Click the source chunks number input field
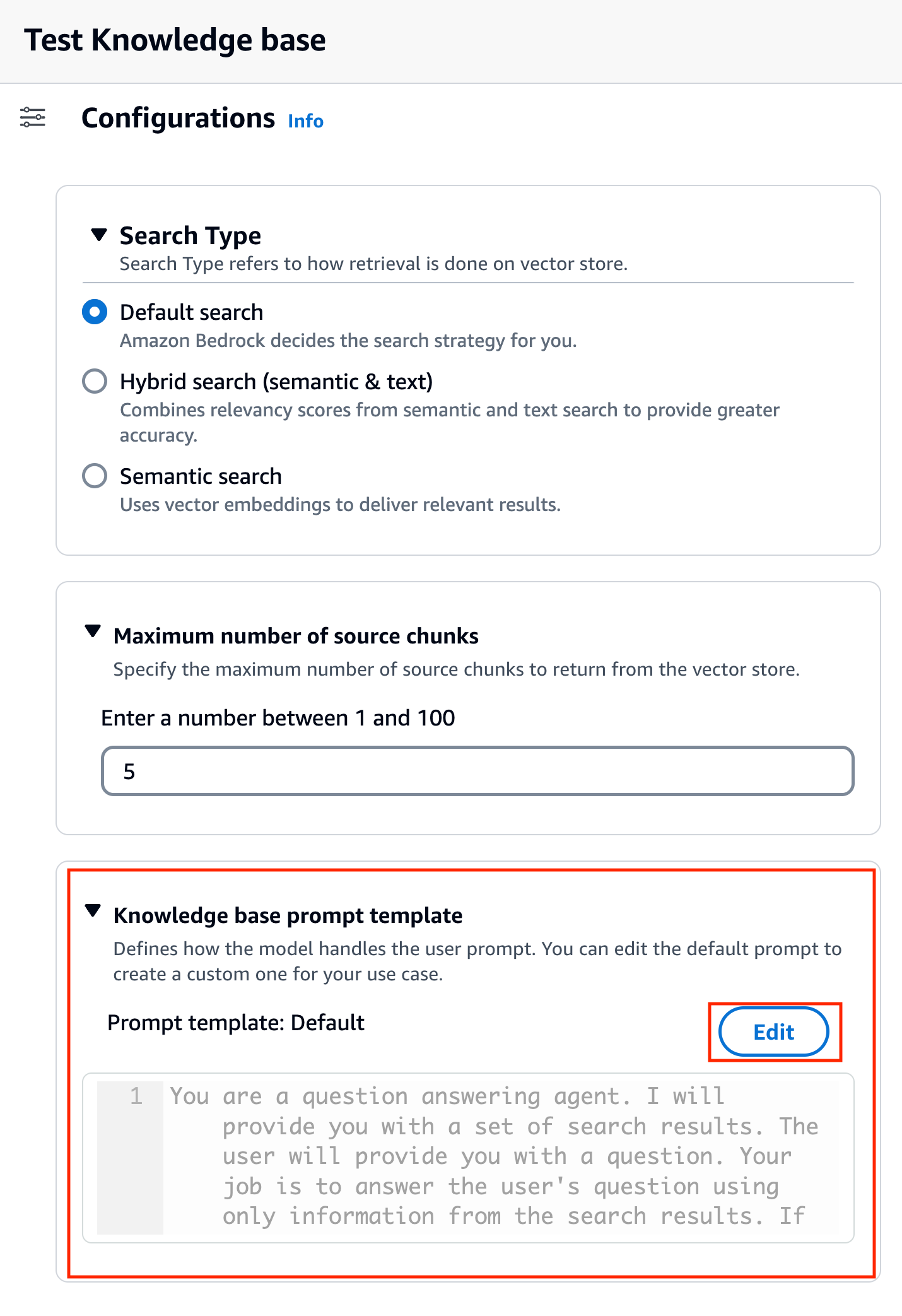 click(477, 771)
